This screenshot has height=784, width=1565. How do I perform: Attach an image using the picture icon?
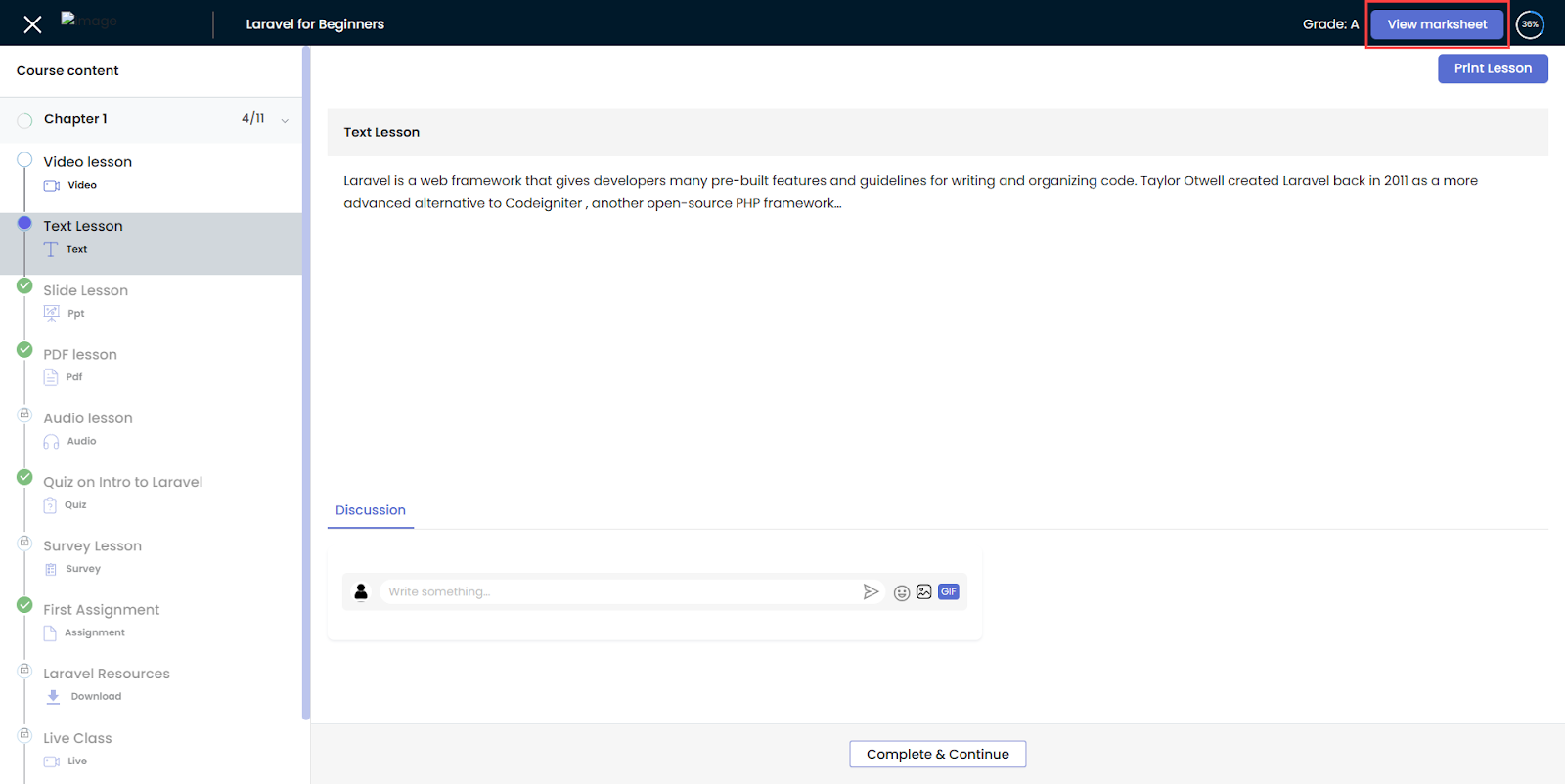[x=924, y=591]
